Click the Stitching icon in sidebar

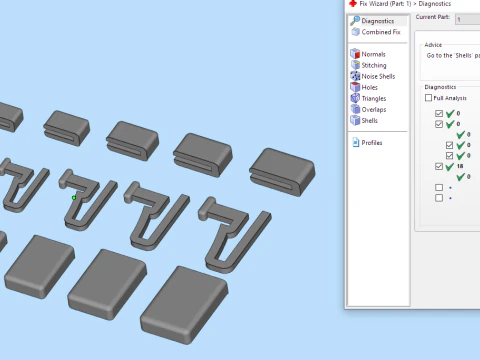(x=355, y=65)
